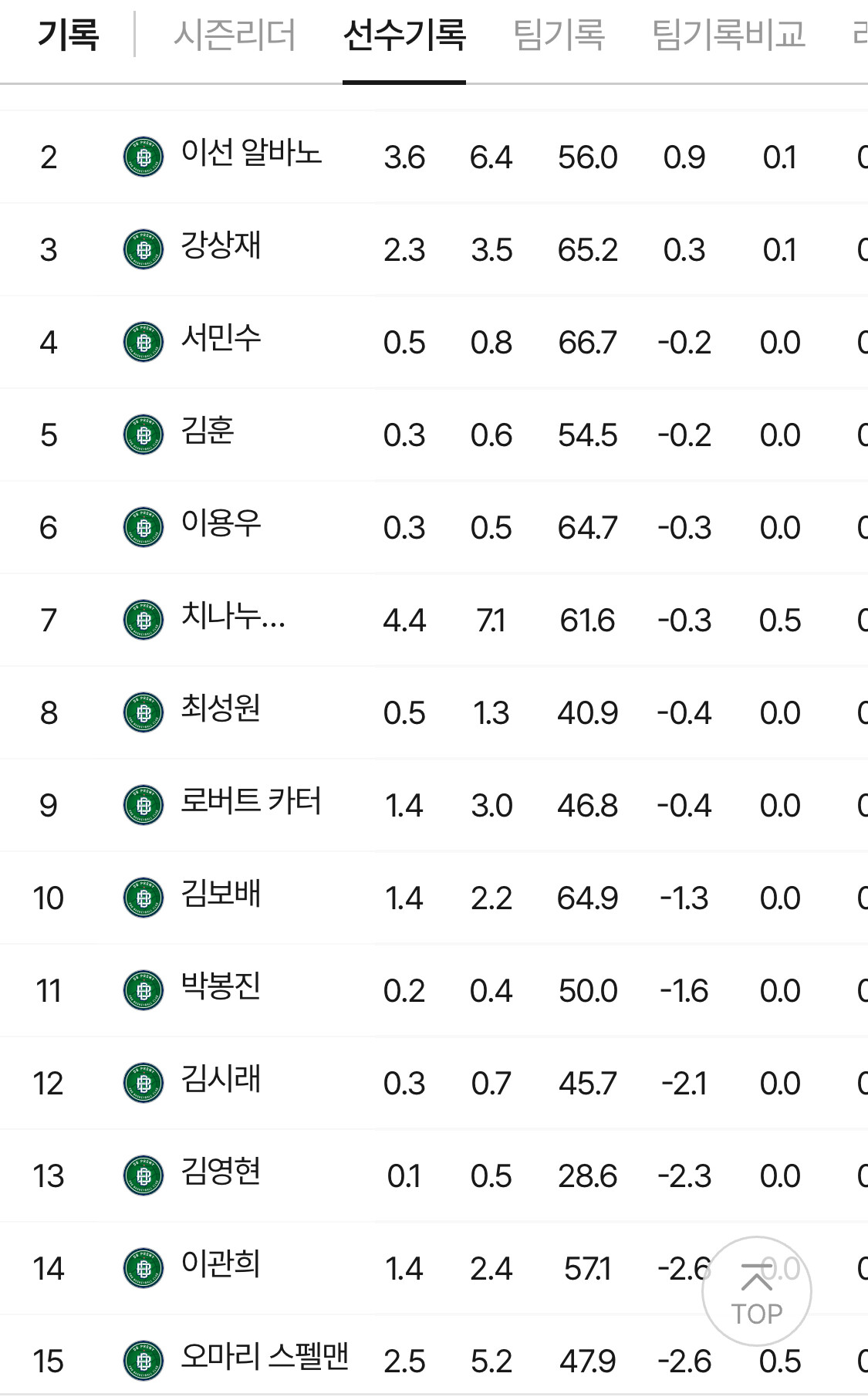
Task: Click team logo icon beside 이선 알바노
Action: click(144, 157)
